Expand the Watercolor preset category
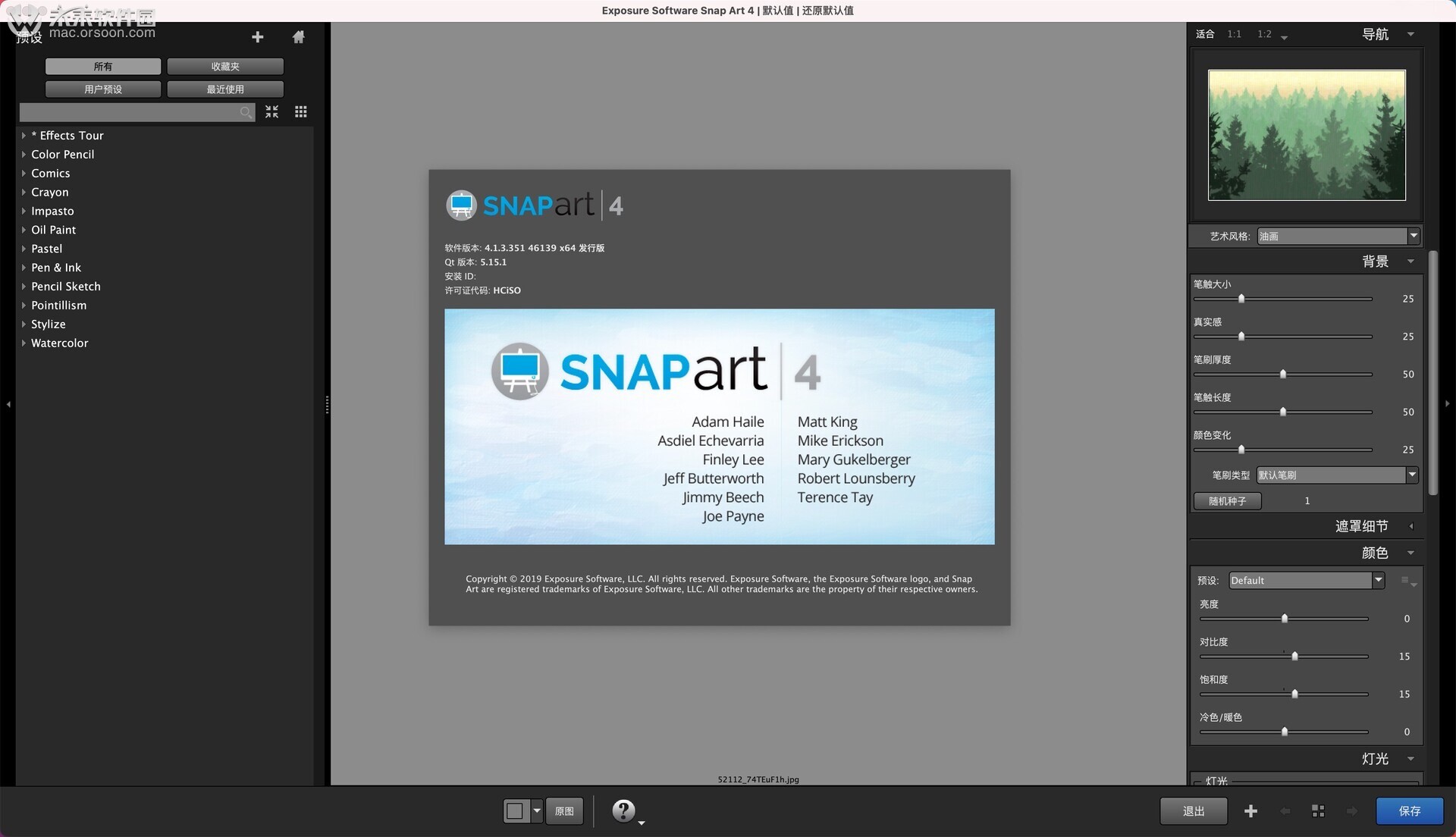 click(x=24, y=343)
